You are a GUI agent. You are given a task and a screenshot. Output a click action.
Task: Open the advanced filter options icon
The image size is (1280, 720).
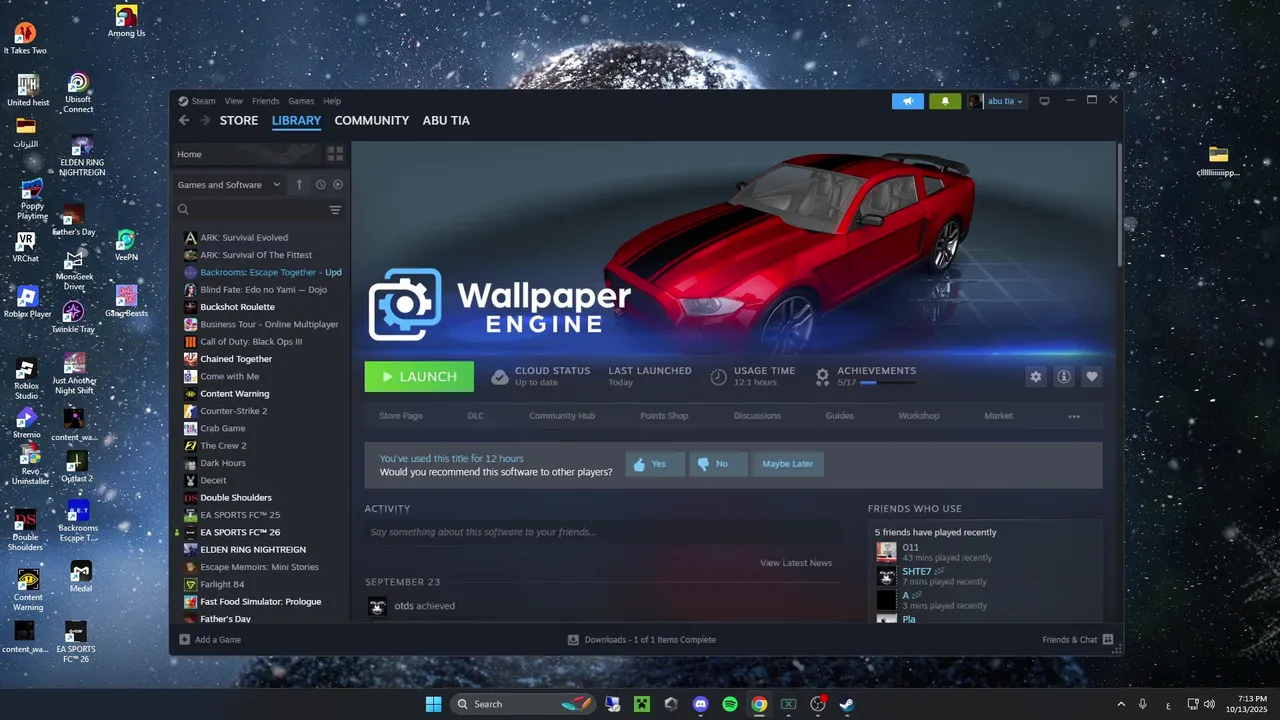(x=335, y=210)
